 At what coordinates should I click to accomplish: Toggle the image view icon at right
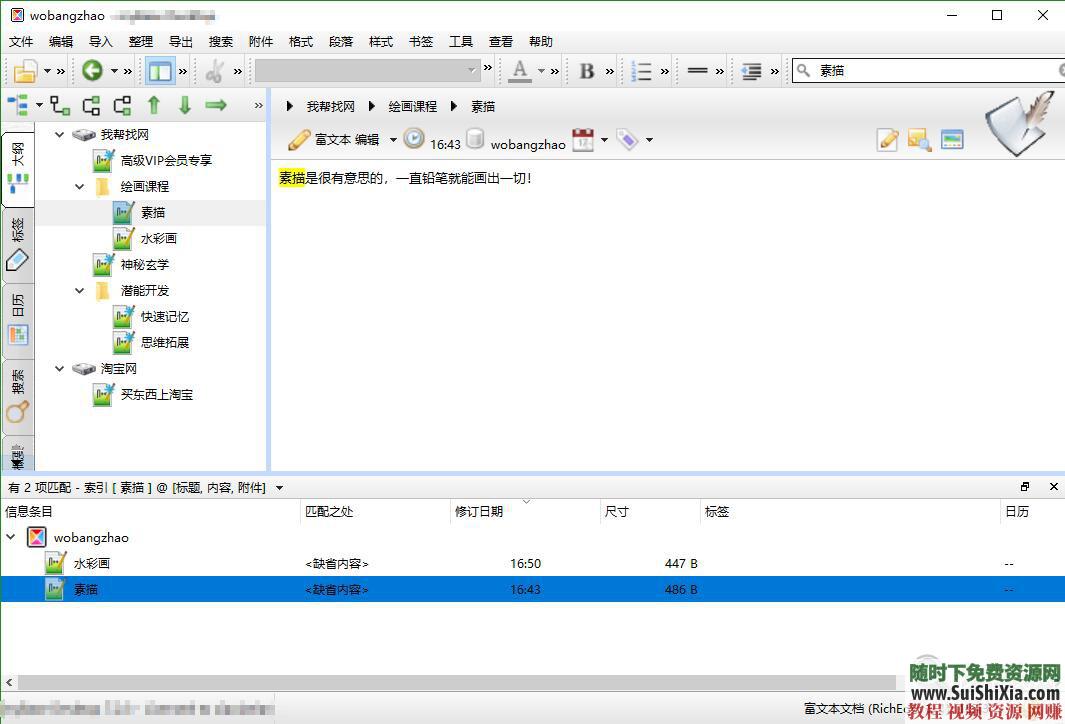tap(951, 140)
